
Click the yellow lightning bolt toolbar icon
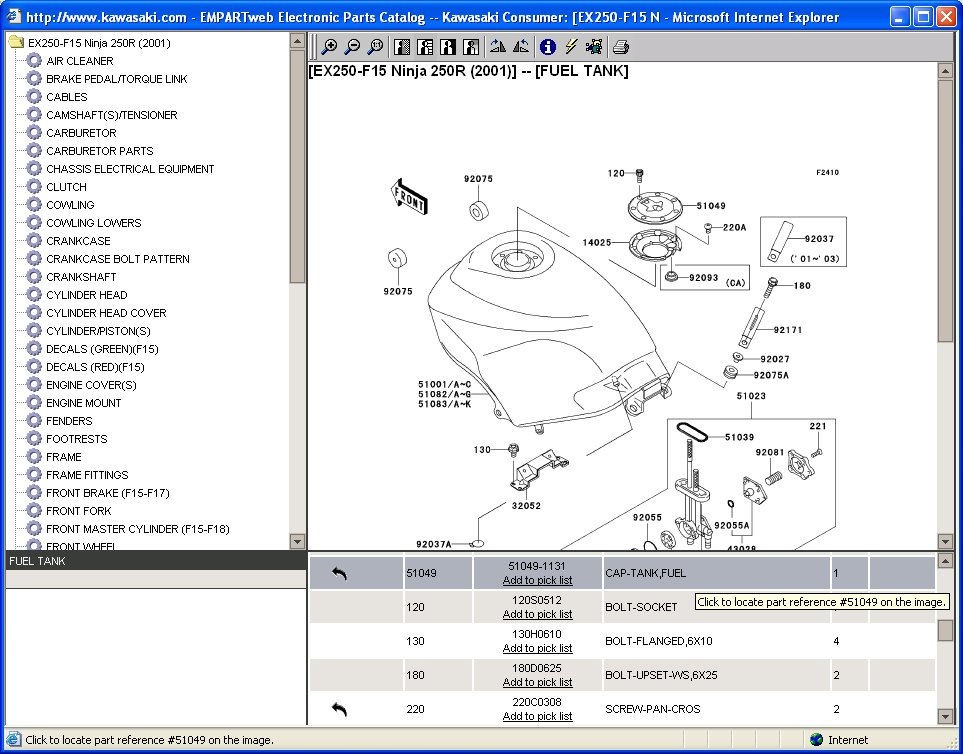pyautogui.click(x=571, y=47)
